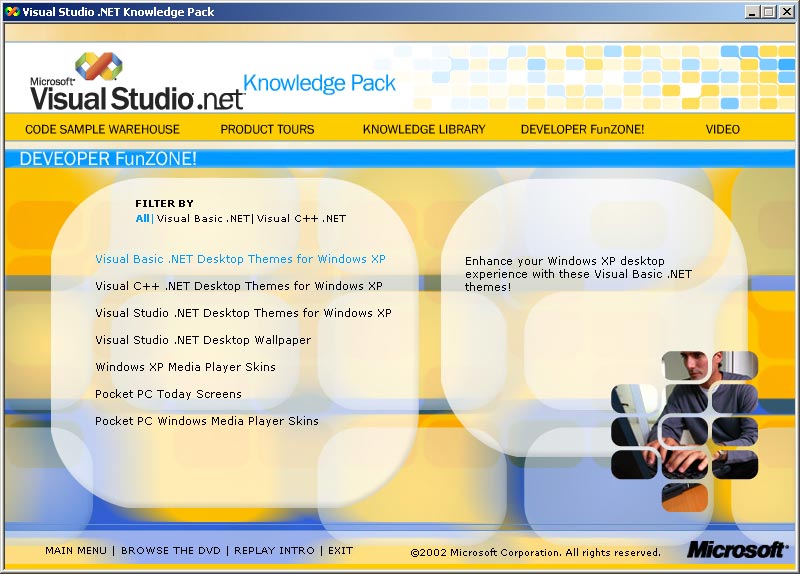Filter the list by All
The image size is (800, 574).
142,218
